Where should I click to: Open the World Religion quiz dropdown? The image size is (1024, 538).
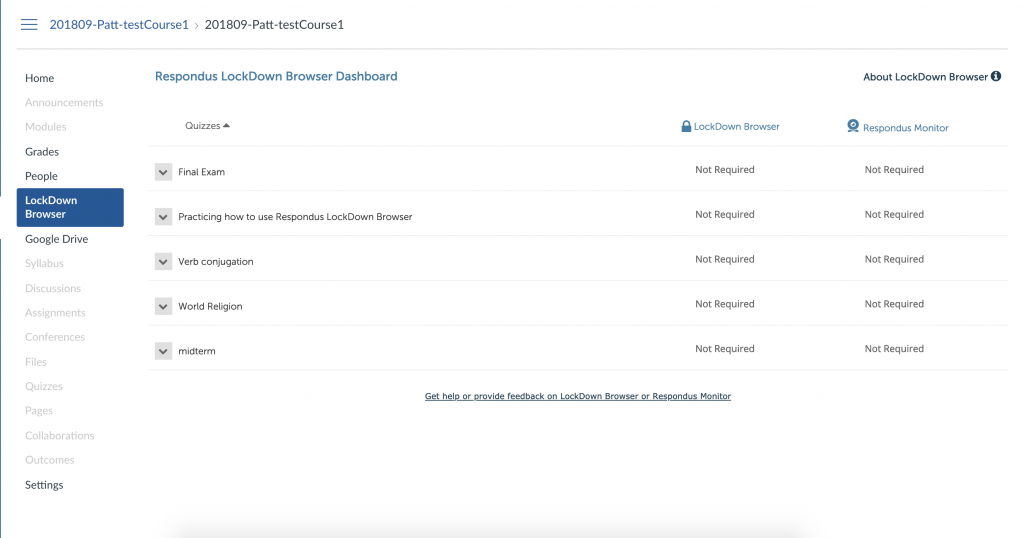pos(164,306)
